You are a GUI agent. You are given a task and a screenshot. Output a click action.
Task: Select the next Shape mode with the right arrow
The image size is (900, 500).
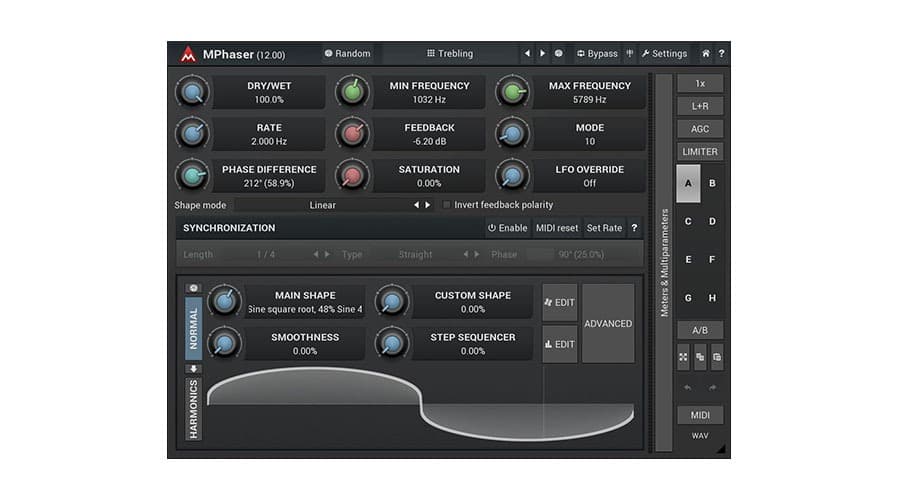tap(428, 205)
